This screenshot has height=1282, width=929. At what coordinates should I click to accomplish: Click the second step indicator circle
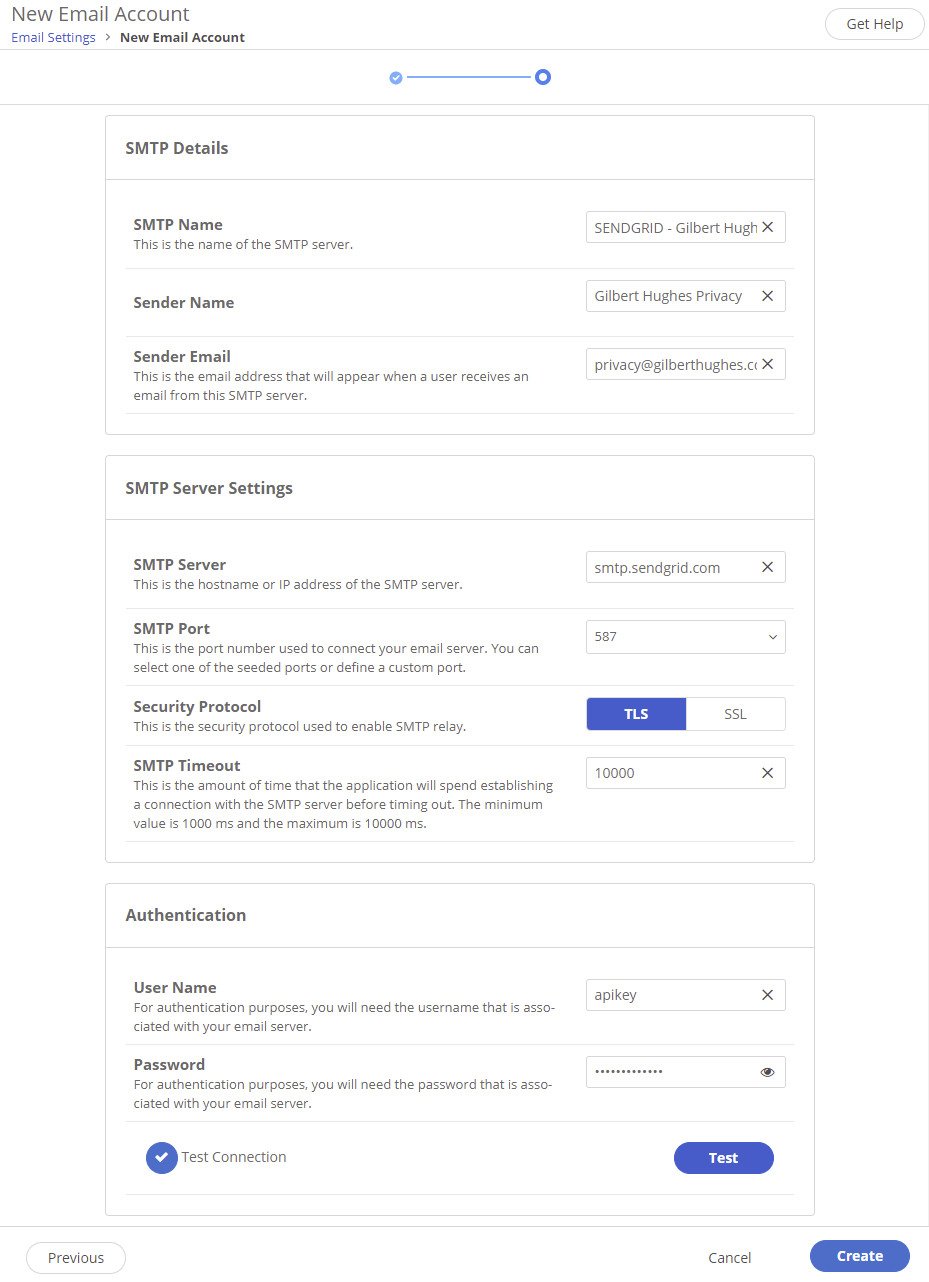tap(543, 76)
